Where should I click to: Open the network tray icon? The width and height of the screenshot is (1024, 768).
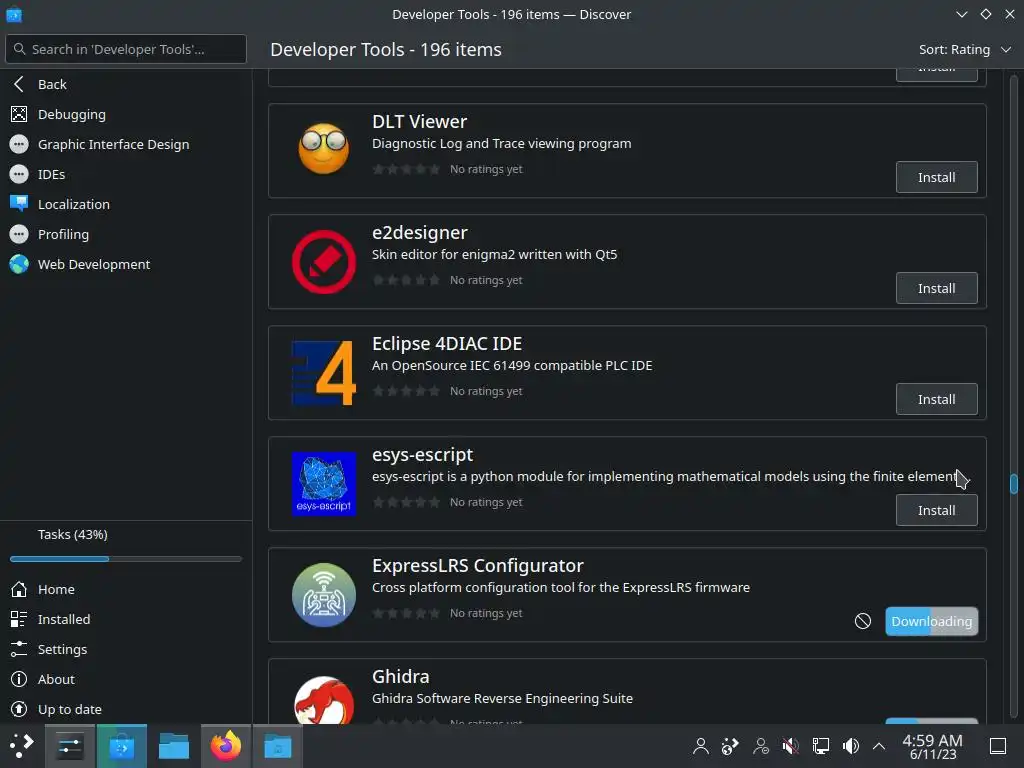click(820, 746)
